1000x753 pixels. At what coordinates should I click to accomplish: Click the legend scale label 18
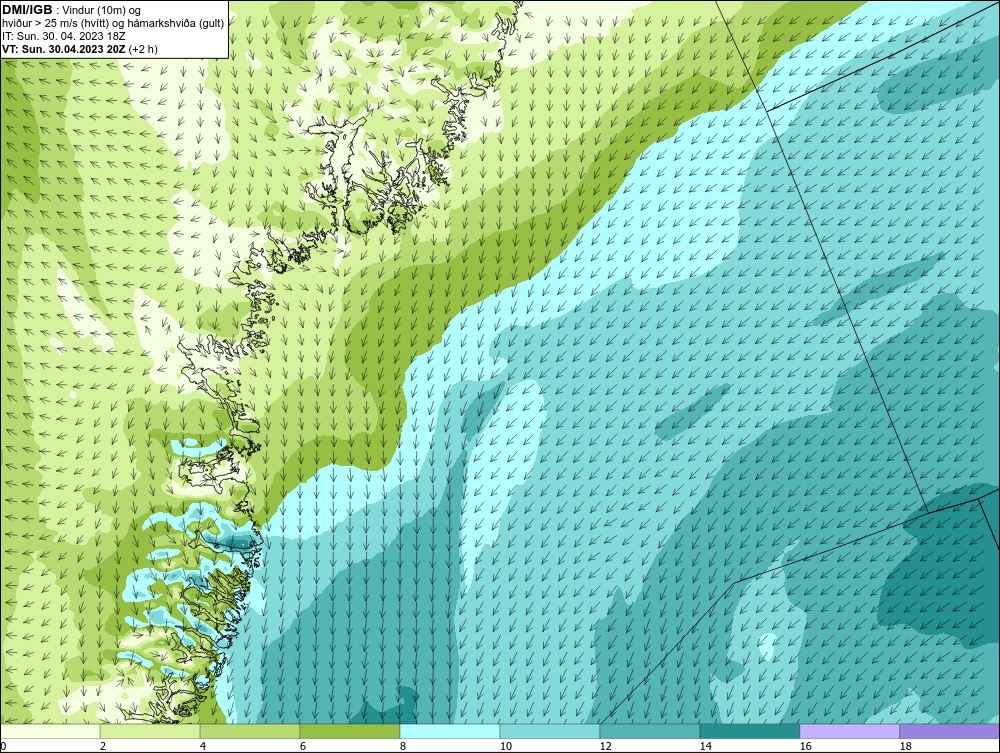click(x=905, y=746)
